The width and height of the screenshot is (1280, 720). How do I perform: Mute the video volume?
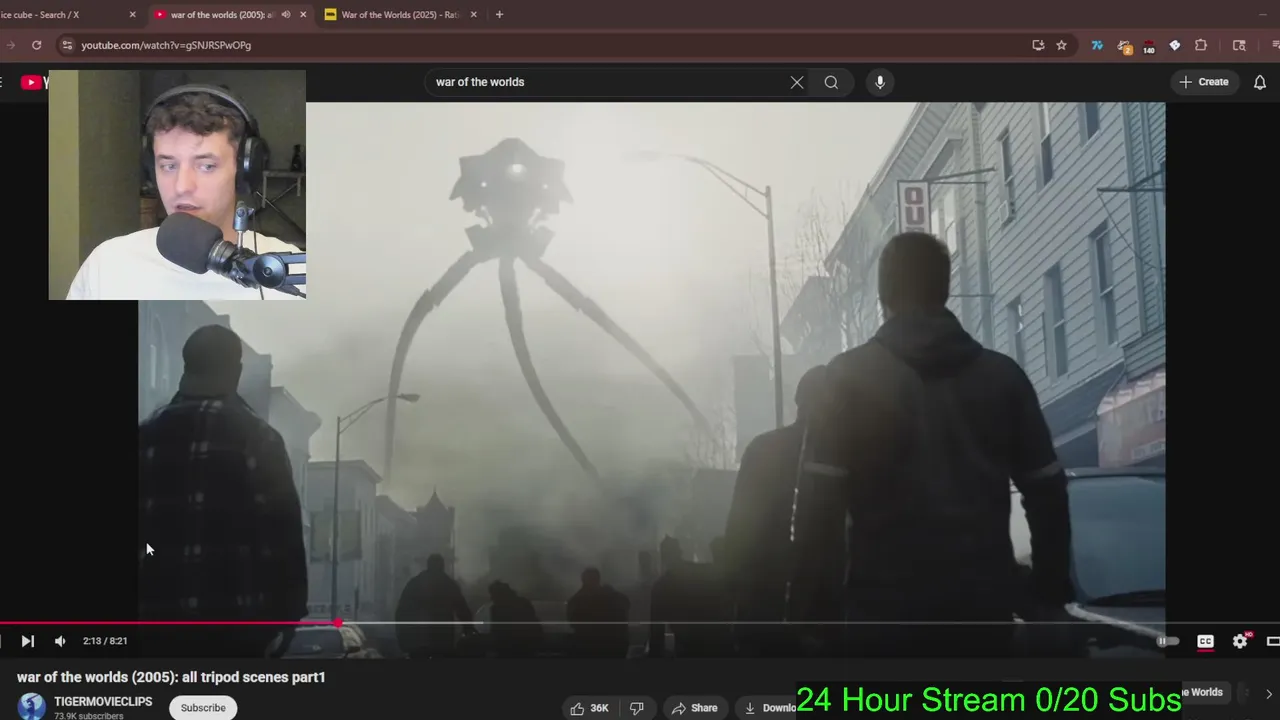[60, 641]
